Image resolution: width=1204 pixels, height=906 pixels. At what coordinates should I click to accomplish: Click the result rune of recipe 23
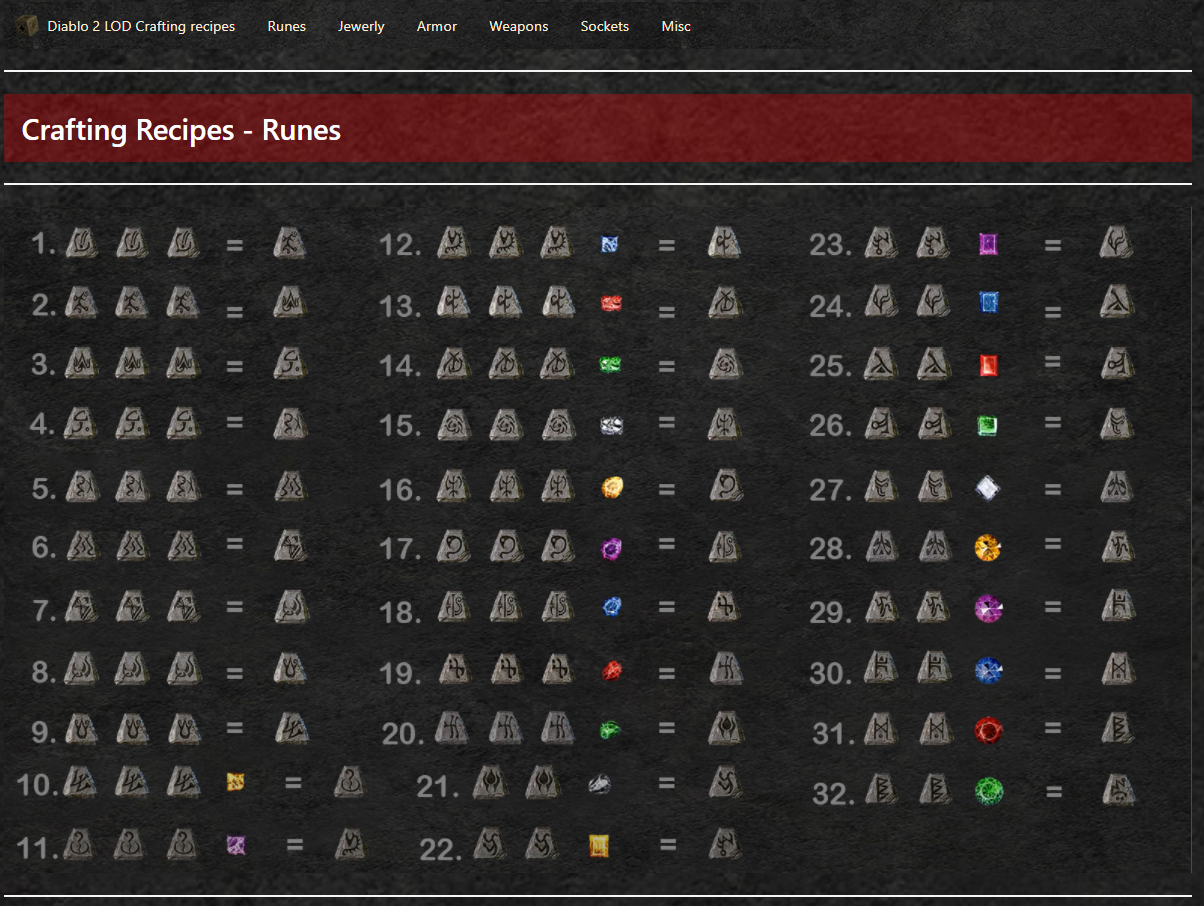[x=1117, y=243]
